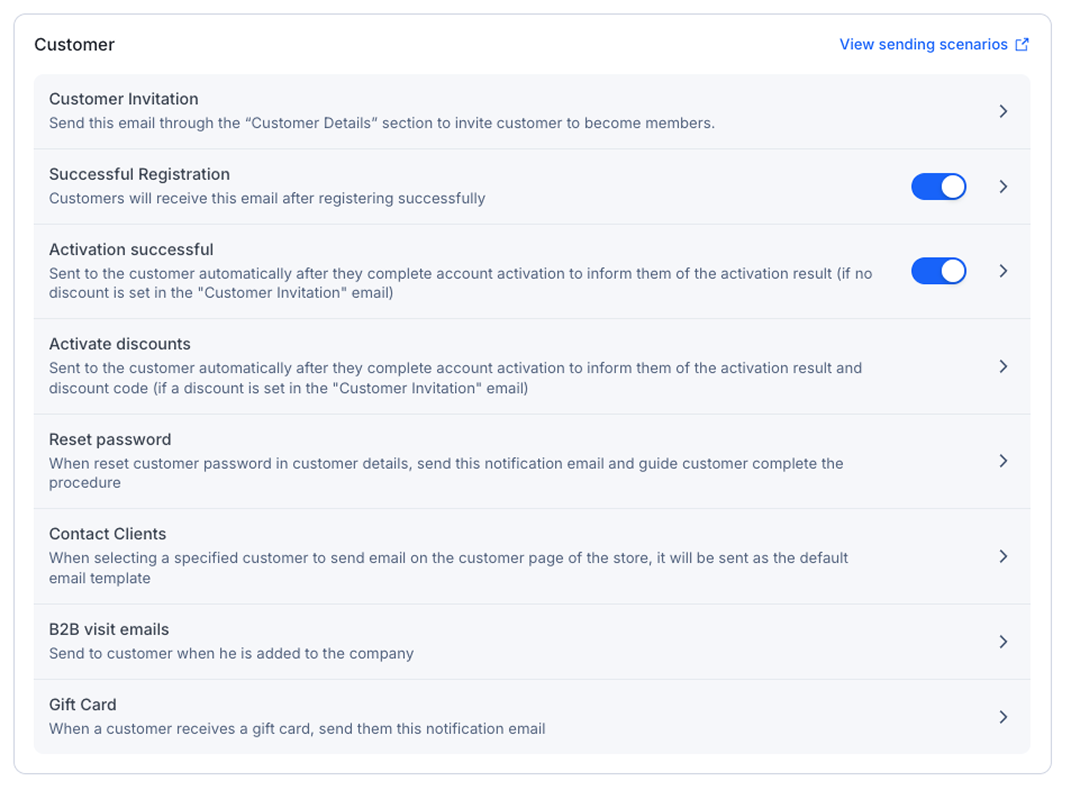Image resolution: width=1071 pixels, height=790 pixels.
Task: Click the Gift Card row chevron
Action: click(x=1003, y=717)
